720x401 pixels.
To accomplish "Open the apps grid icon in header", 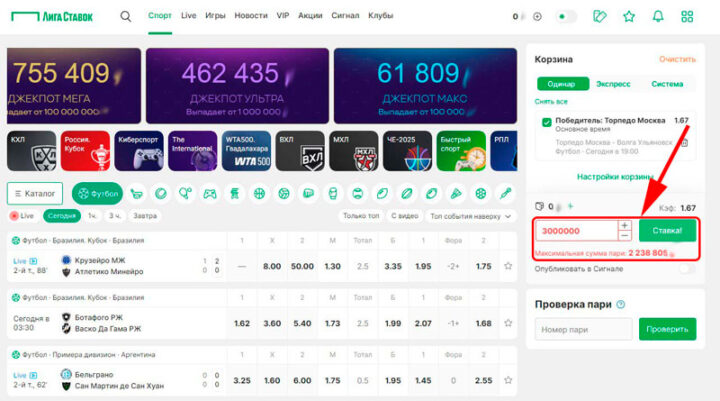I will pyautogui.click(x=686, y=16).
